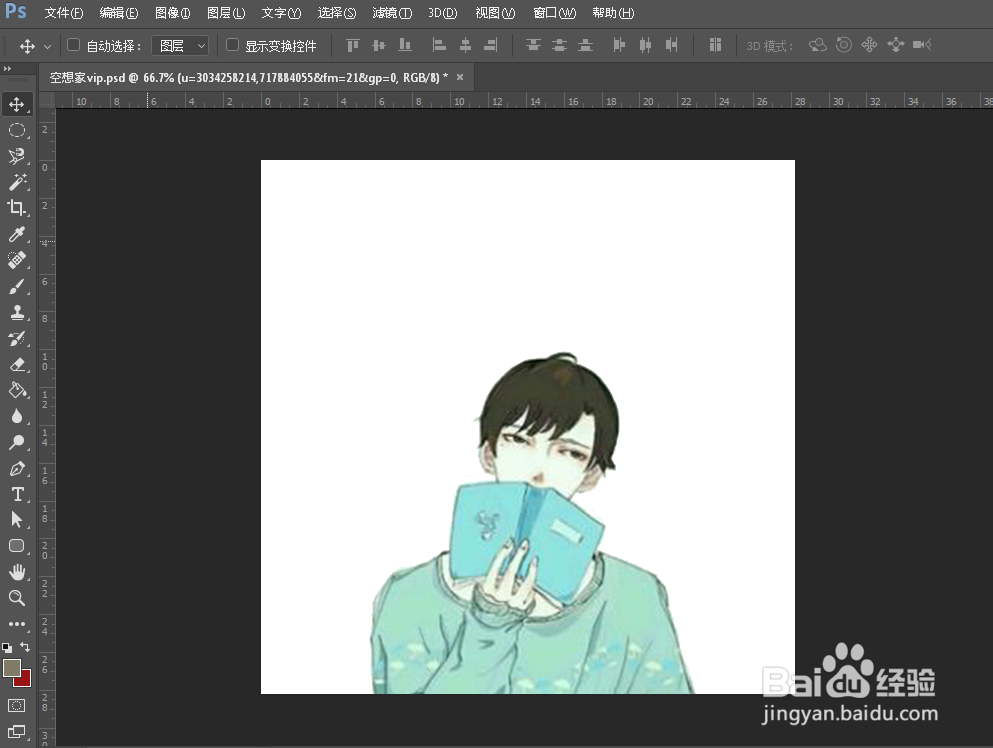The image size is (993, 748).
Task: Switch to the 空想家vip.psd document tab
Action: click(248, 78)
